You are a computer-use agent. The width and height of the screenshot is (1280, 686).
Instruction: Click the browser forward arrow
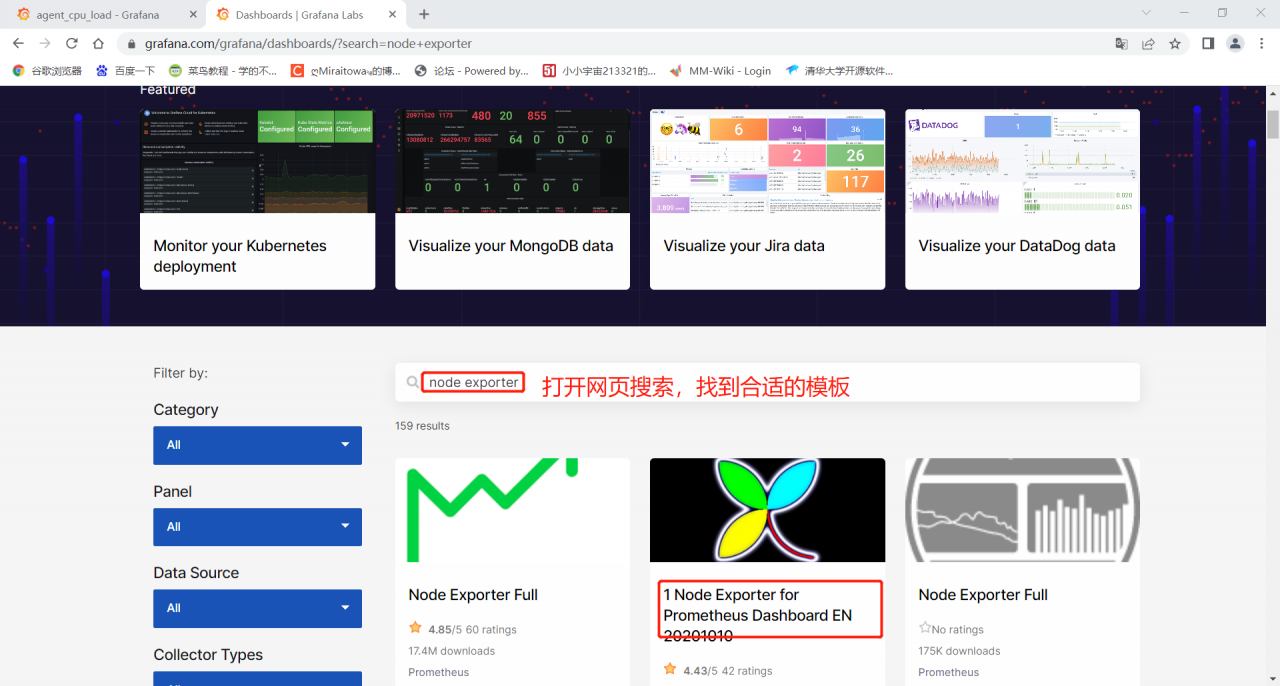tap(45, 44)
